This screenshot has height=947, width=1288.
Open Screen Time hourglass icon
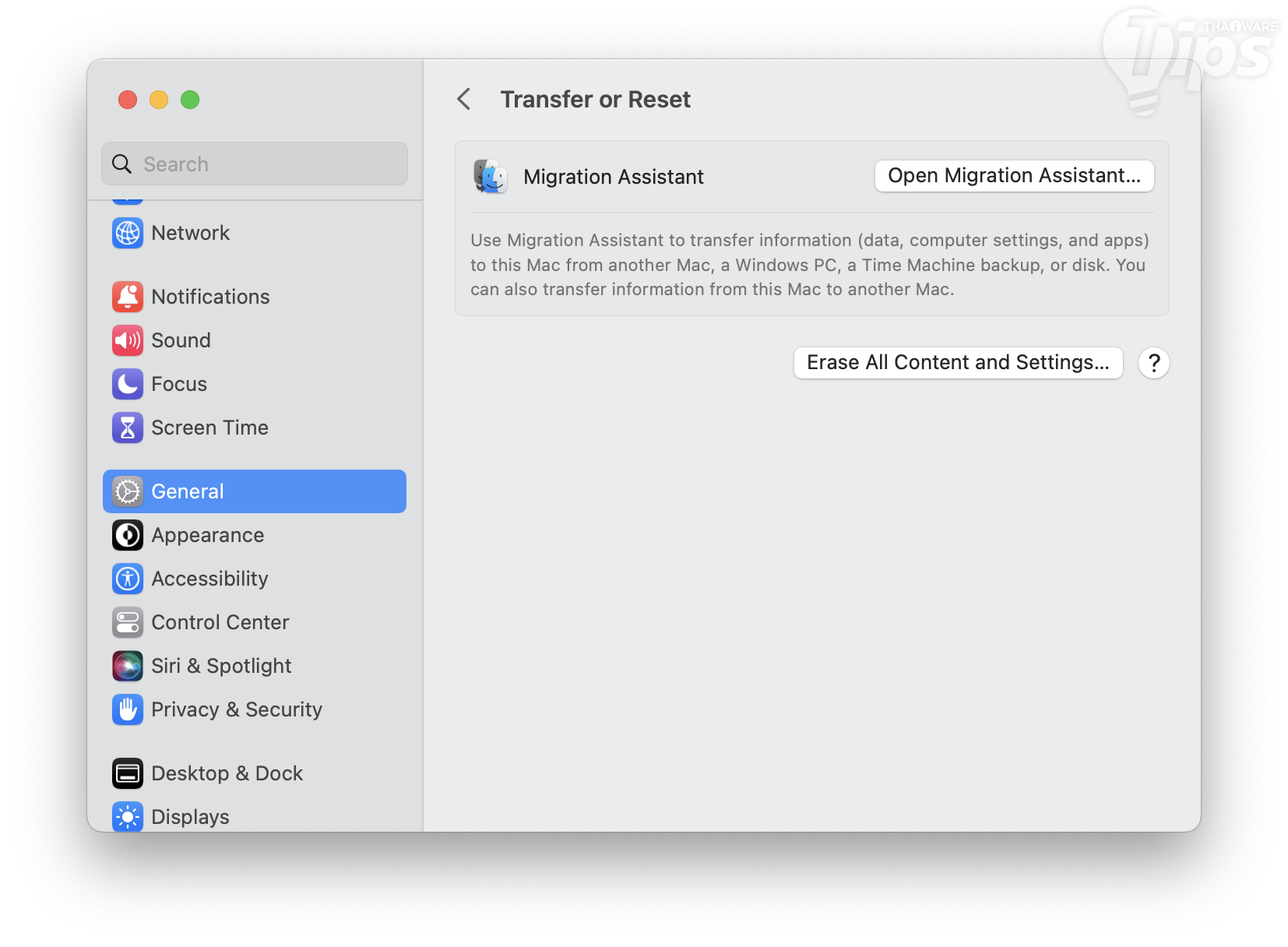pos(128,428)
